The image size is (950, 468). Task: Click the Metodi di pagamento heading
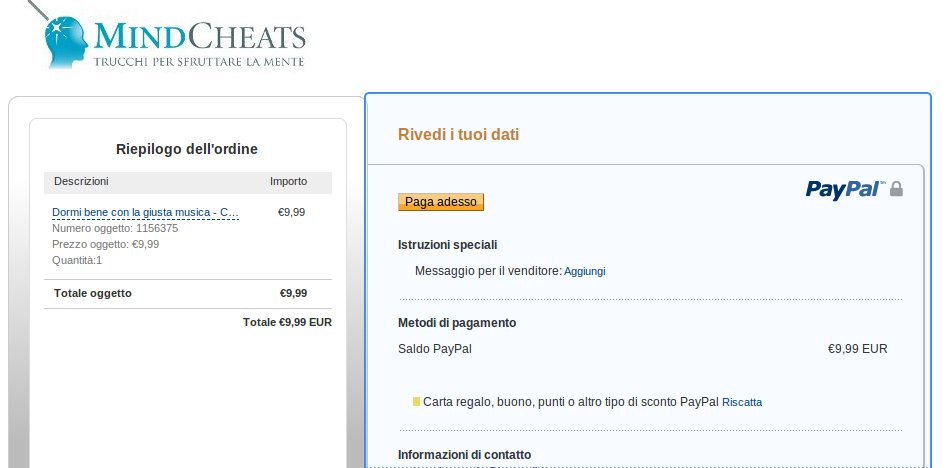click(457, 323)
